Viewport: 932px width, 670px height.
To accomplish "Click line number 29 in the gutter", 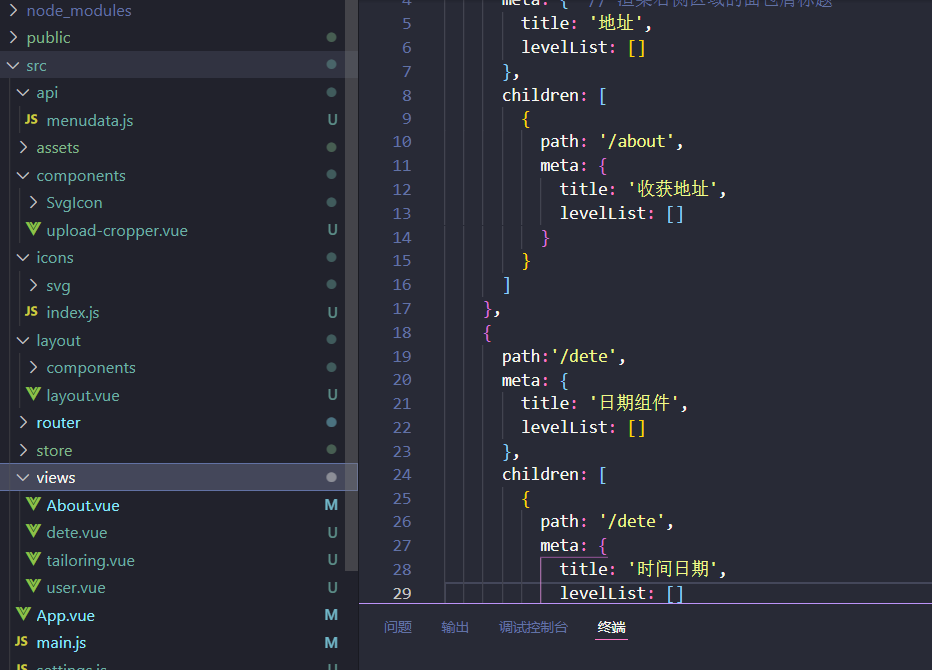I will pyautogui.click(x=402, y=593).
